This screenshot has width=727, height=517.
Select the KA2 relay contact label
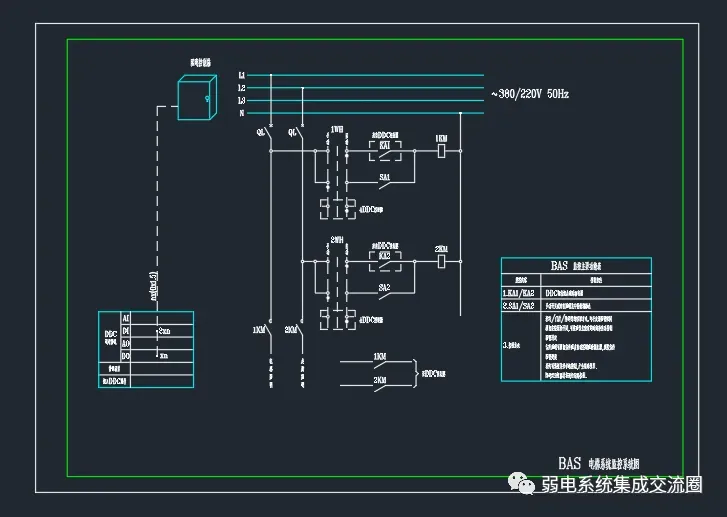tap(385, 255)
